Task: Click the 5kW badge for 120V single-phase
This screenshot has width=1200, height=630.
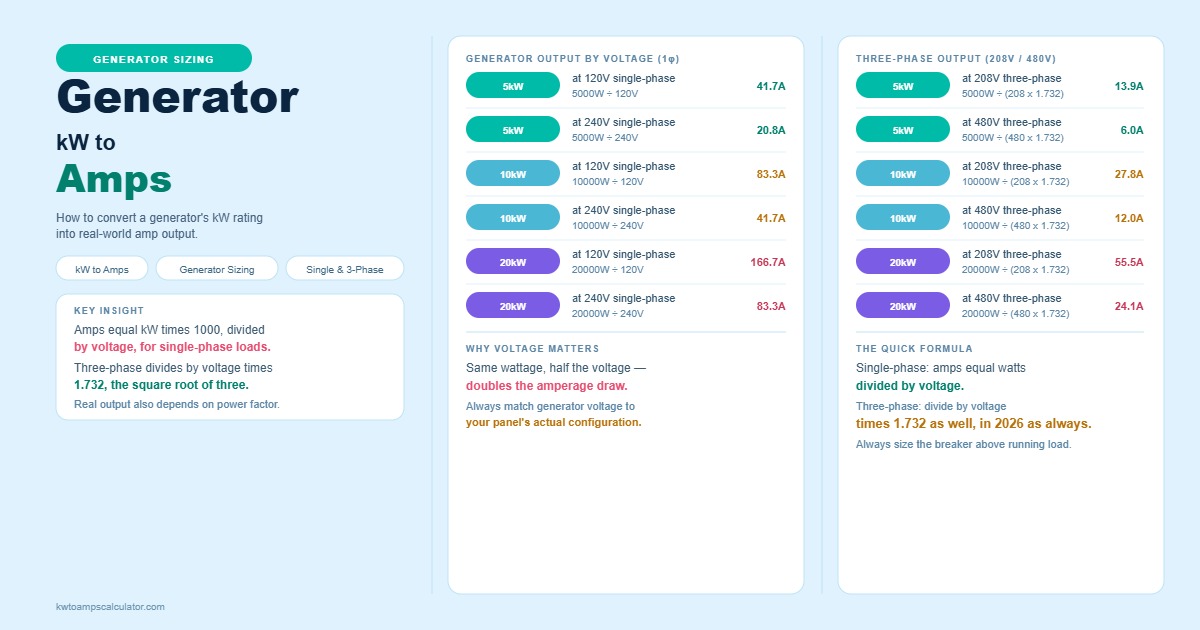Action: [x=513, y=86]
